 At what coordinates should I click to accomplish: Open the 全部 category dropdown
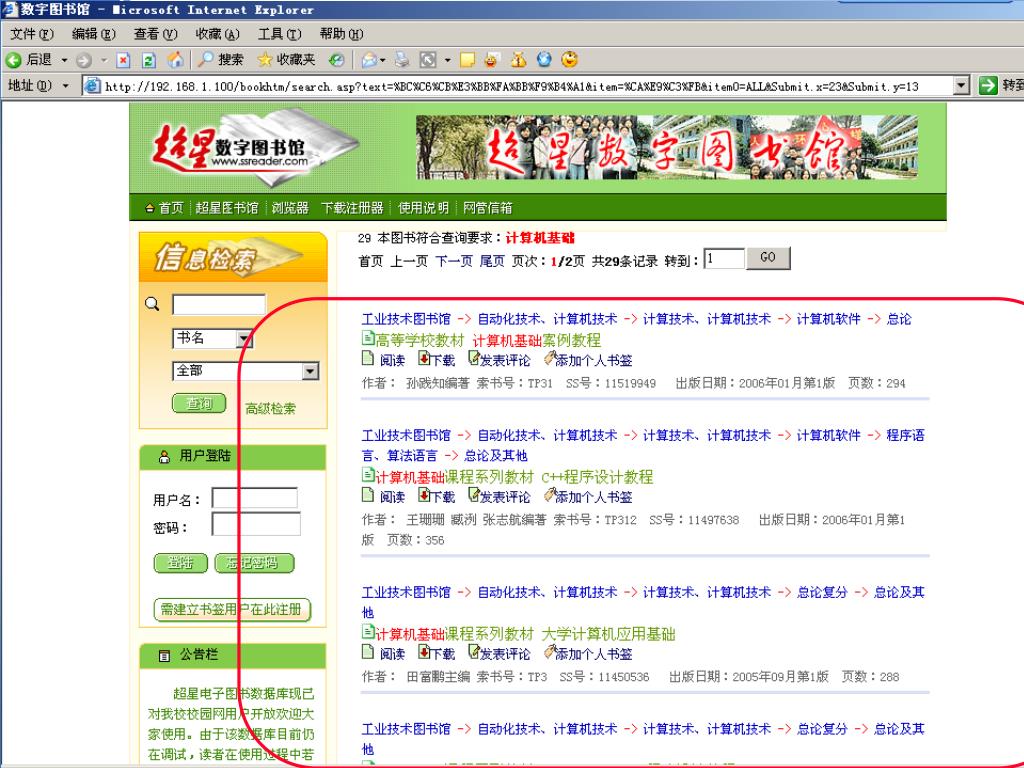[310, 371]
